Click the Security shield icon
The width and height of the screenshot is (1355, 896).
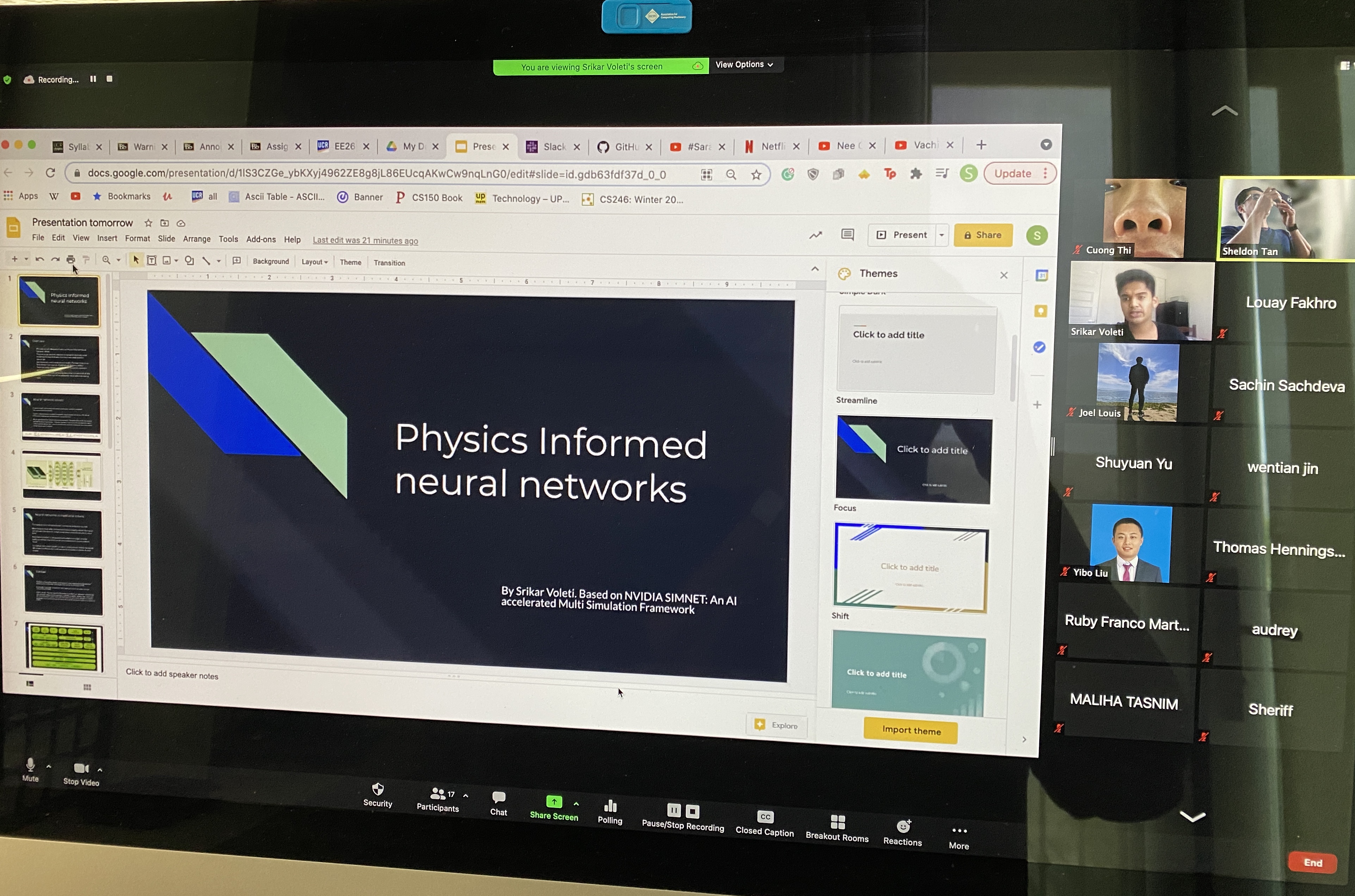[377, 790]
